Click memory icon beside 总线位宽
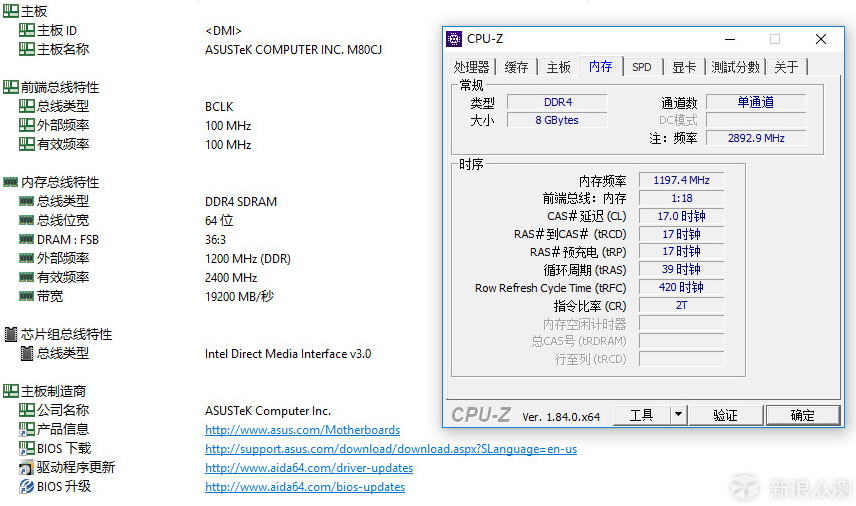 coord(27,220)
